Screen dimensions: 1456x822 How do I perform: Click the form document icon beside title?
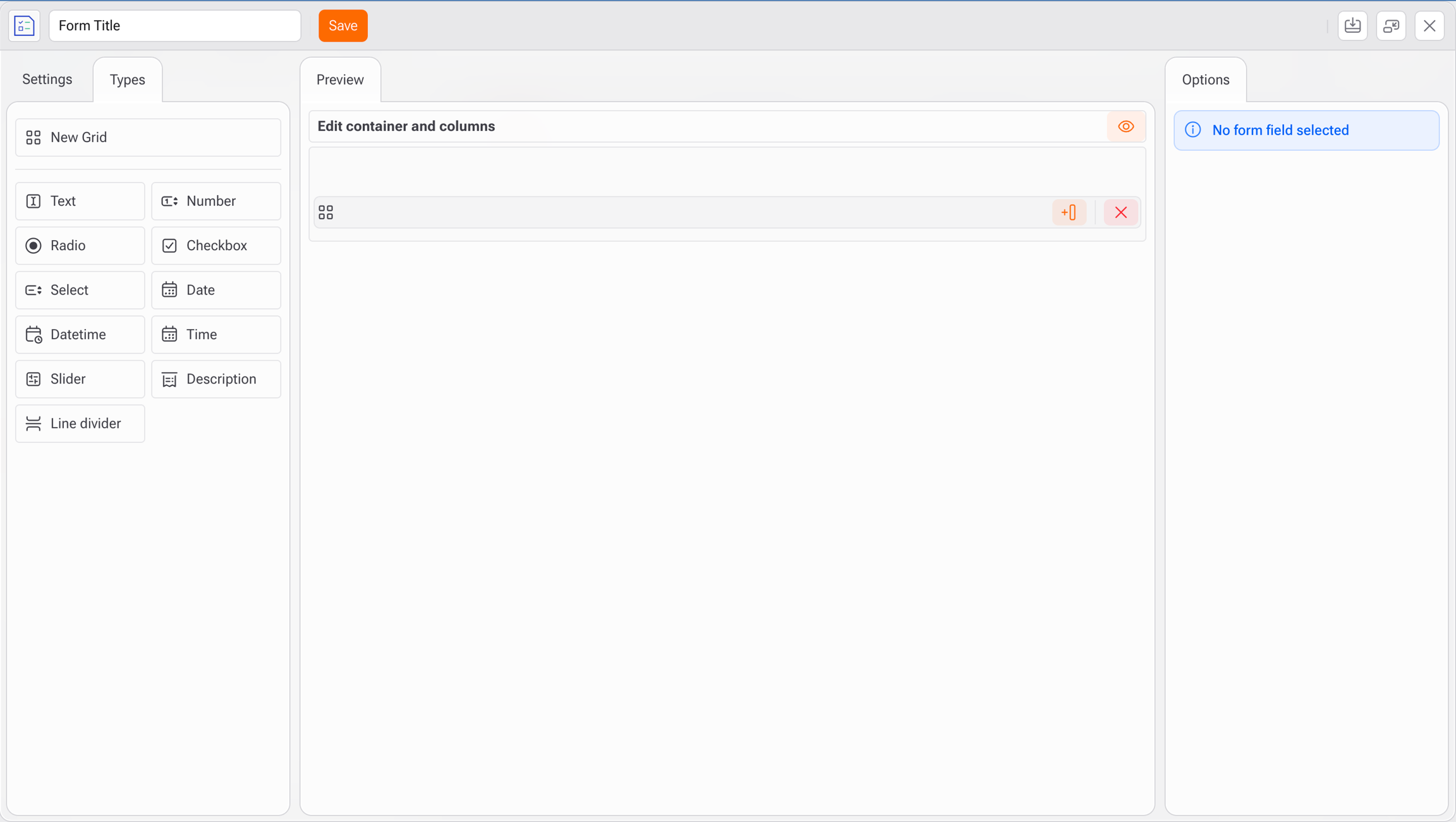coord(24,26)
